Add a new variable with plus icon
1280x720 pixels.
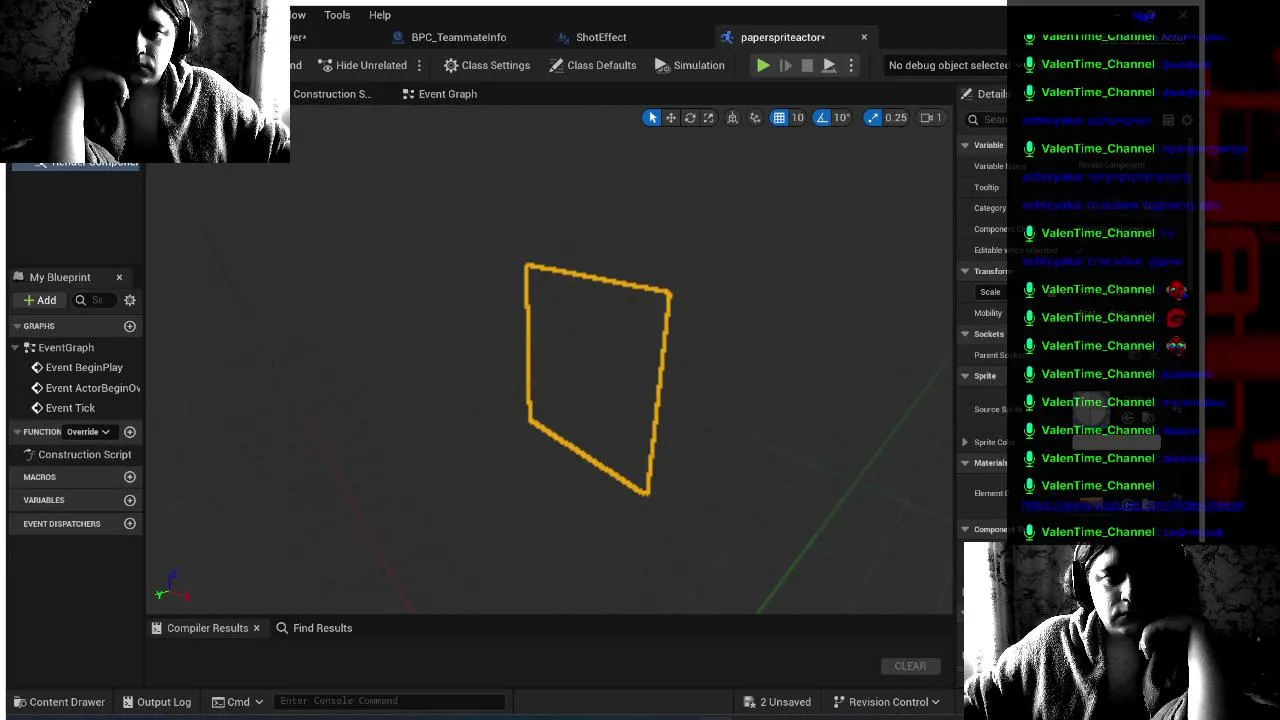click(130, 500)
